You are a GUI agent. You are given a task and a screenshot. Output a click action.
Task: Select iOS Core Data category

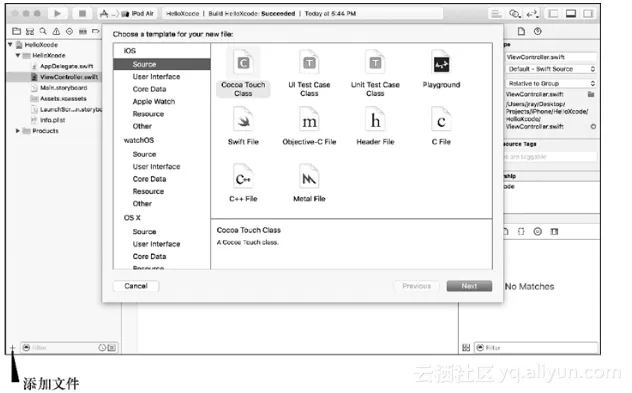pyautogui.click(x=149, y=89)
